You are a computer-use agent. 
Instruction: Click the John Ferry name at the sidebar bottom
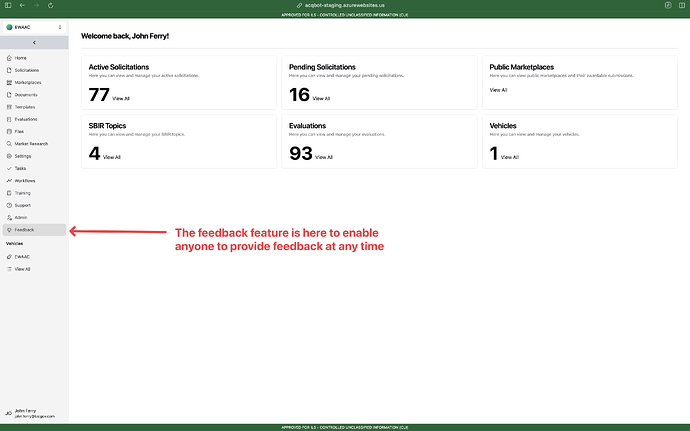tap(25, 411)
